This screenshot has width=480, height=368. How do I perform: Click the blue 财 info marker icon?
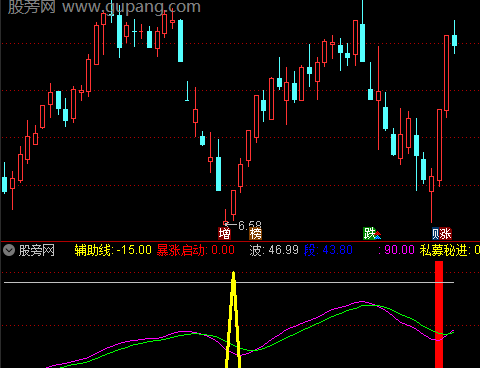[436, 233]
